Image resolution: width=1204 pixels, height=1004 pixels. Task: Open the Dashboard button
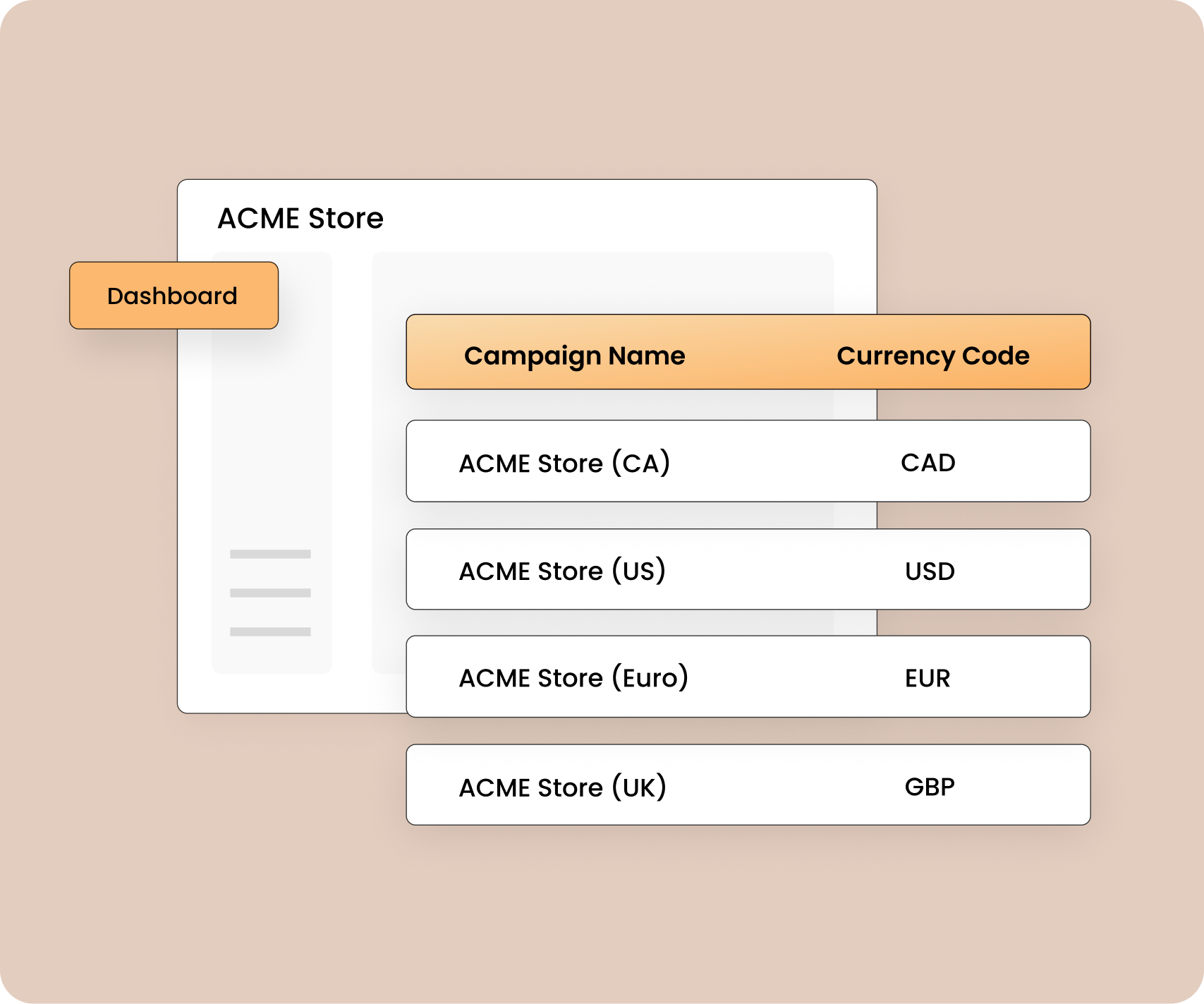pyautogui.click(x=174, y=296)
